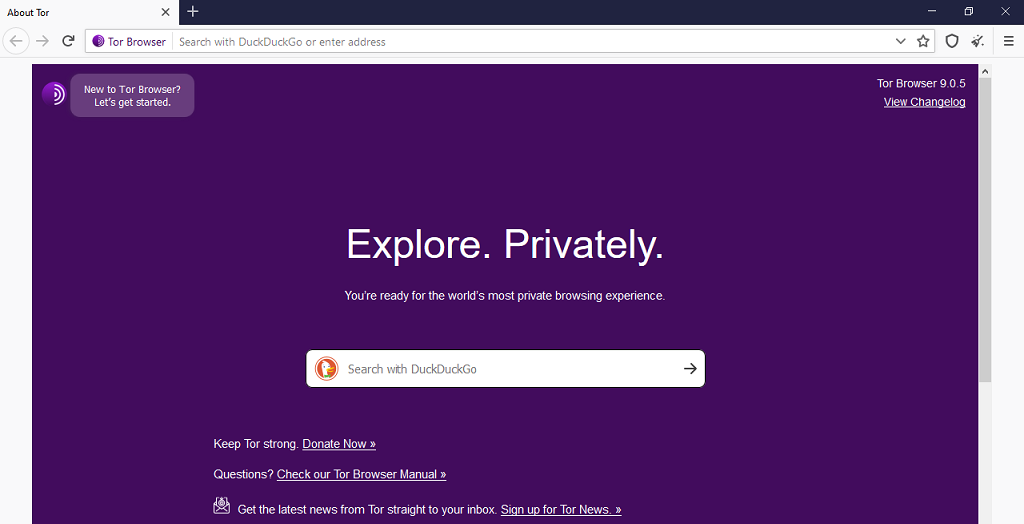Open the security level shield icon

point(952,41)
